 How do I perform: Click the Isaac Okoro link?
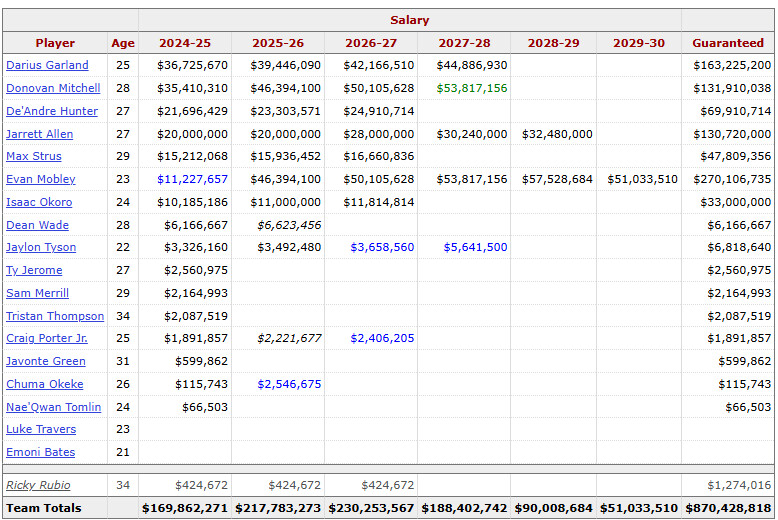pos(39,202)
